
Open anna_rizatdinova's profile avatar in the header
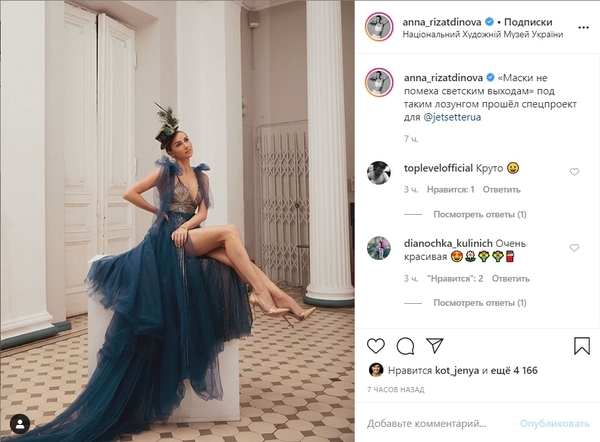(379, 27)
